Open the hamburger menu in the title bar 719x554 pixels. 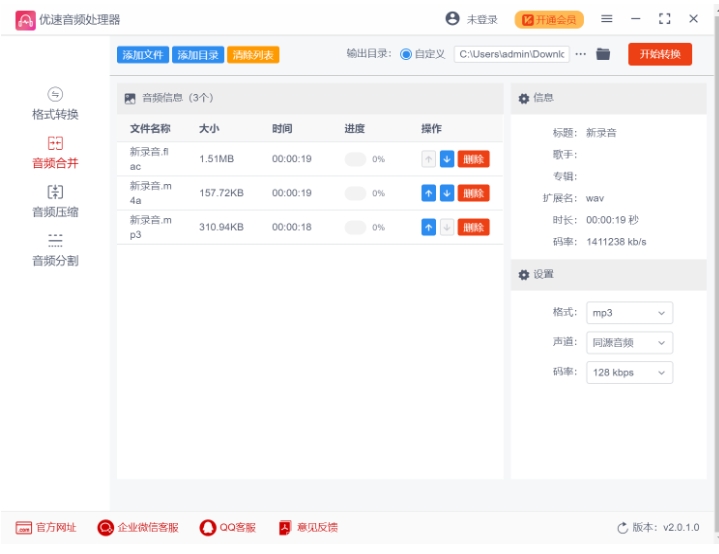click(x=607, y=19)
